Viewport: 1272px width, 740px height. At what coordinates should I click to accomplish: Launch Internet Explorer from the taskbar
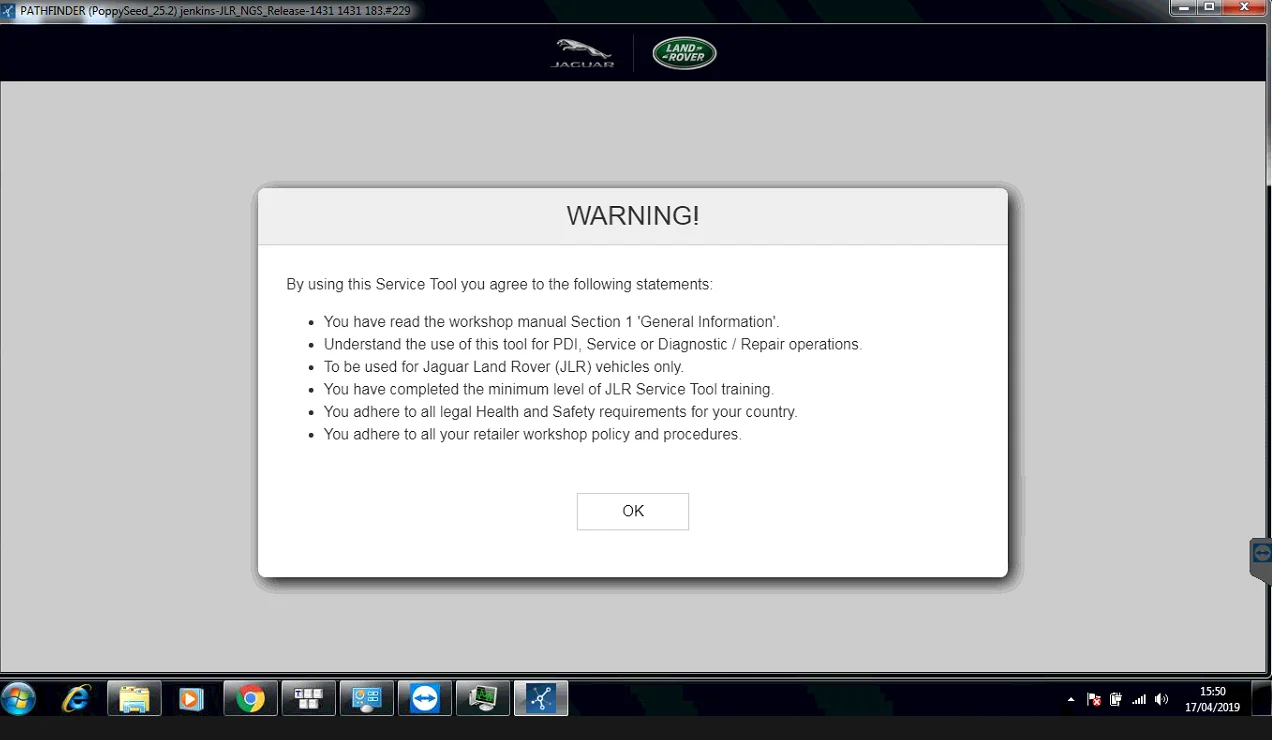tap(76, 698)
